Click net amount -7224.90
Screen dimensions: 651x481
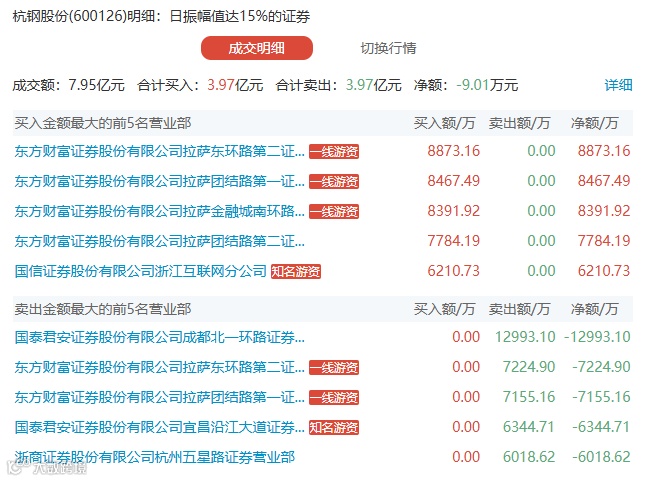pos(601,367)
